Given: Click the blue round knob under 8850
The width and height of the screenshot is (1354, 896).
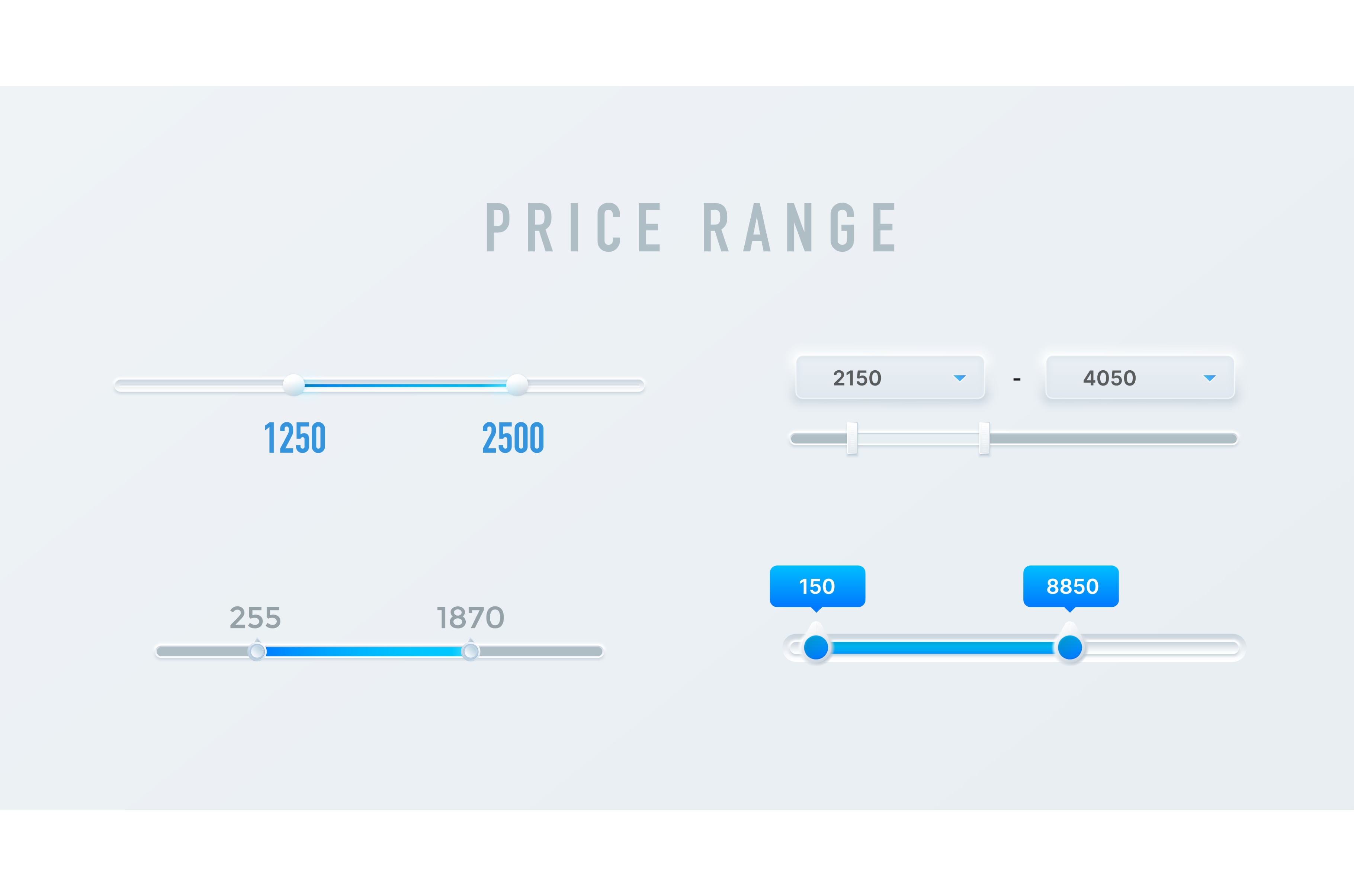Looking at the screenshot, I should pyautogui.click(x=1069, y=647).
